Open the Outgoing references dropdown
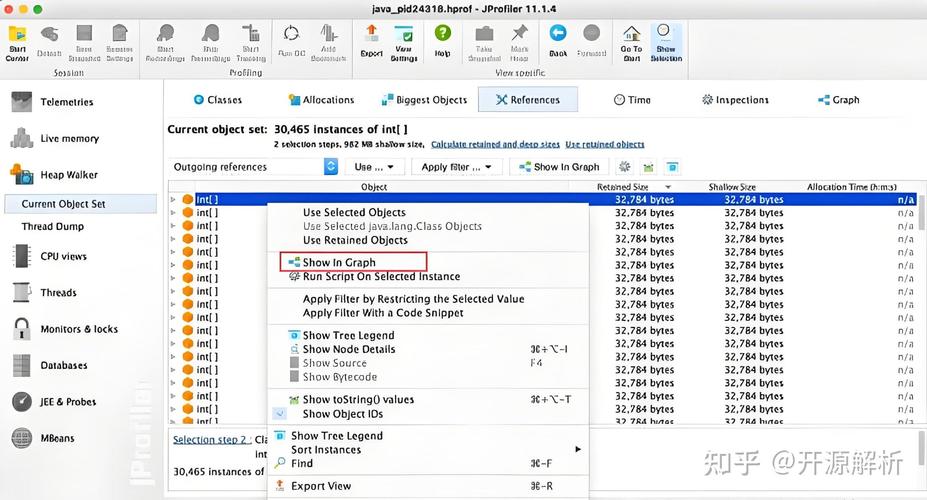The width and height of the screenshot is (927, 500). (x=254, y=167)
